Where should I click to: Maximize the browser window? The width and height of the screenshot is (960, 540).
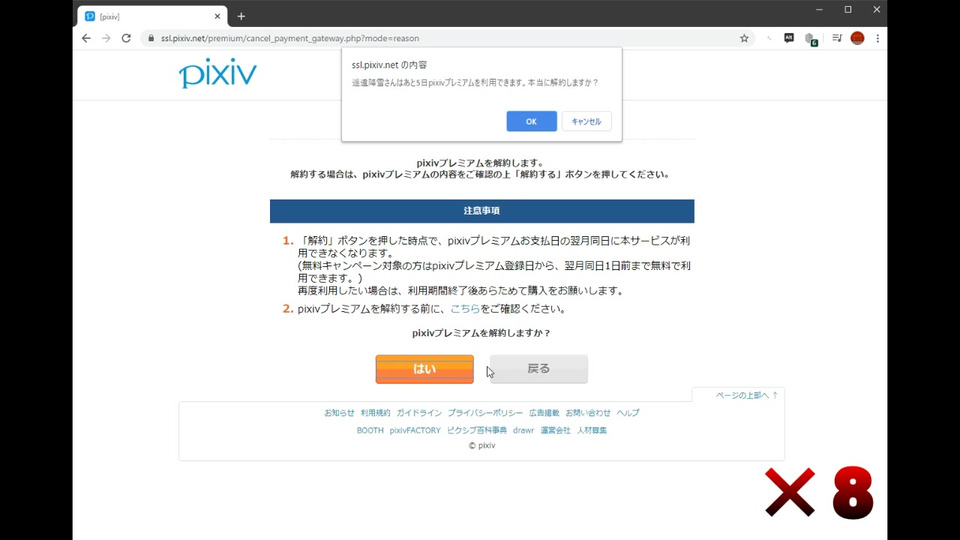[848, 9]
